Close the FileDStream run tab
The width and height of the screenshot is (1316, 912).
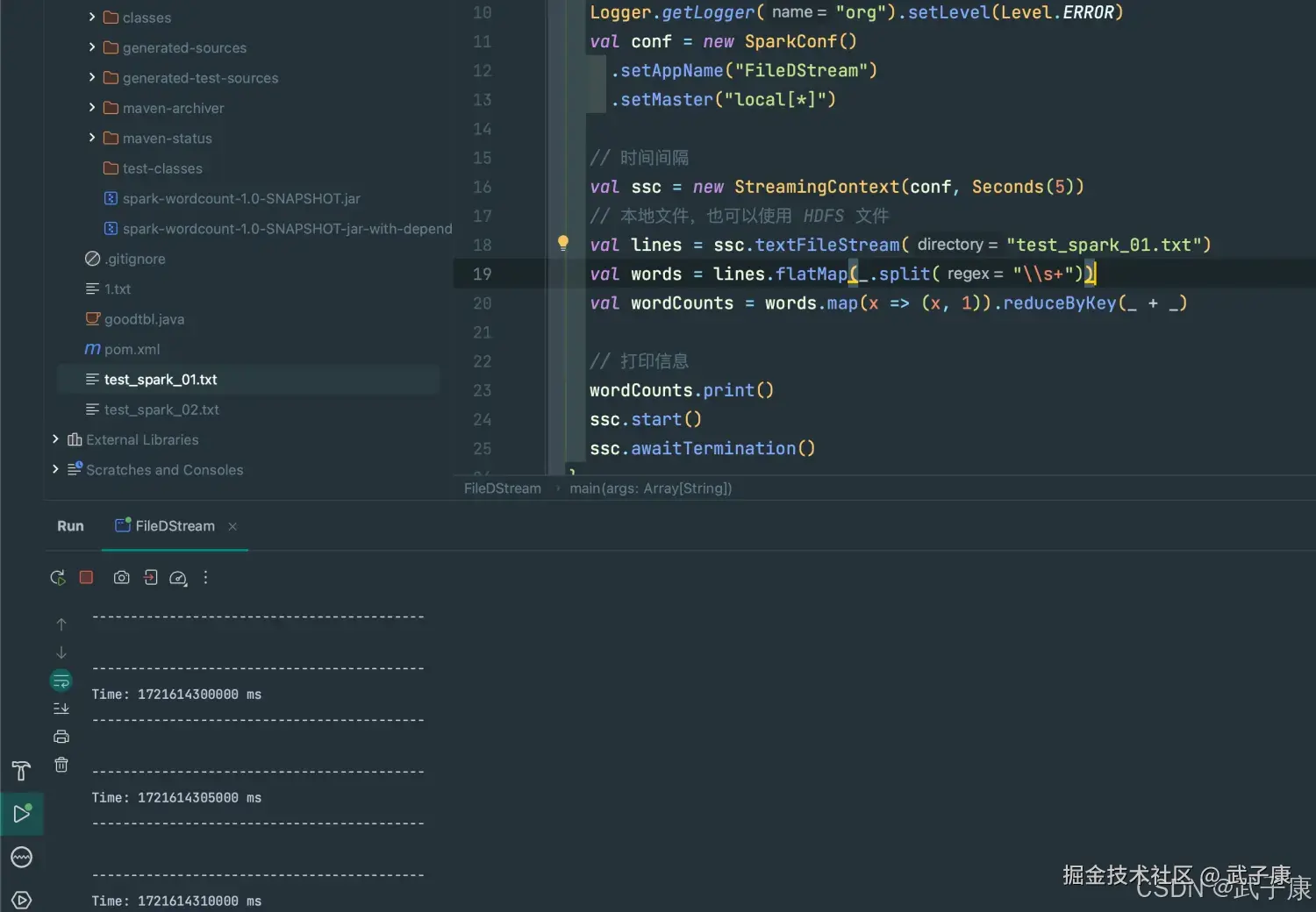(232, 526)
